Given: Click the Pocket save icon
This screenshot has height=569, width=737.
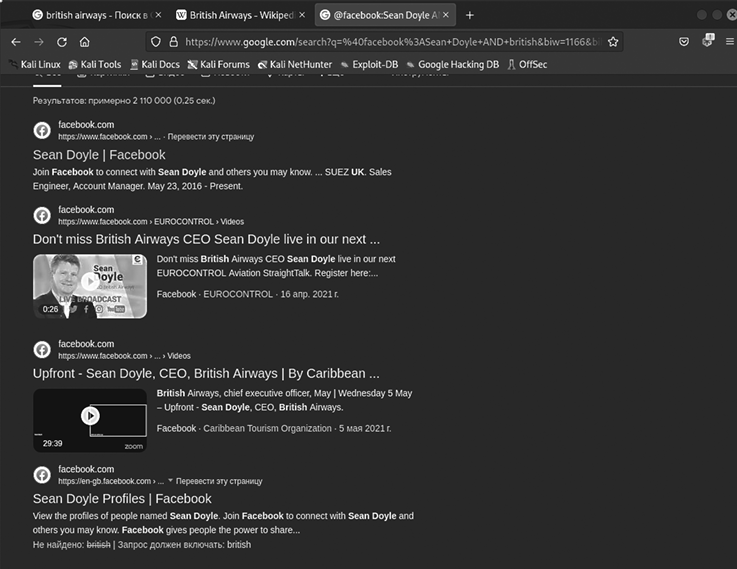Looking at the screenshot, I should click(x=684, y=42).
